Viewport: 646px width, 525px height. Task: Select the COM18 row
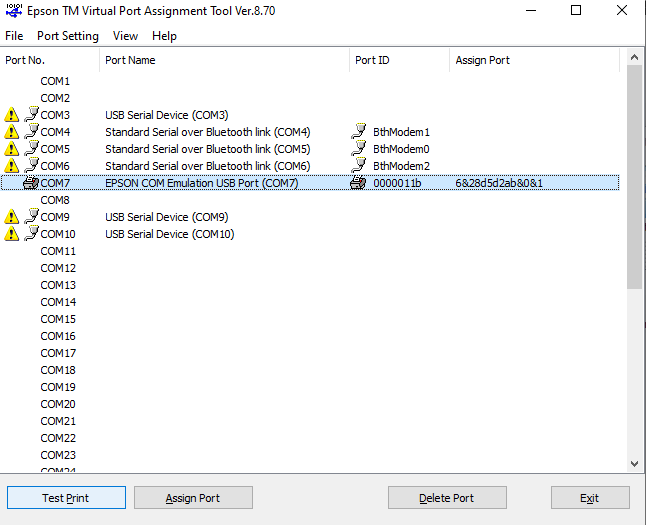pyautogui.click(x=310, y=370)
